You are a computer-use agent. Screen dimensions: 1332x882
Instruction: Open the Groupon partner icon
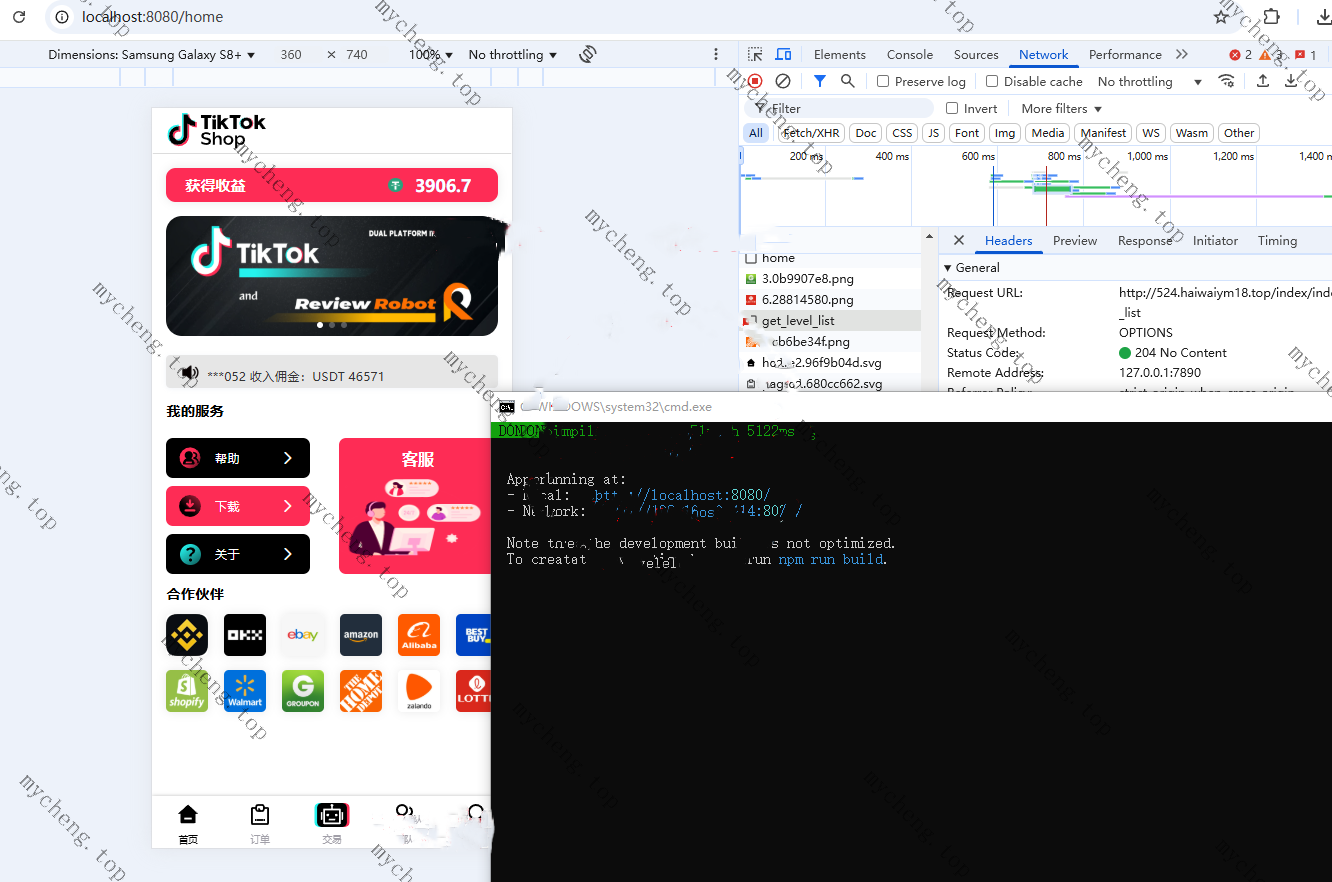coord(303,691)
